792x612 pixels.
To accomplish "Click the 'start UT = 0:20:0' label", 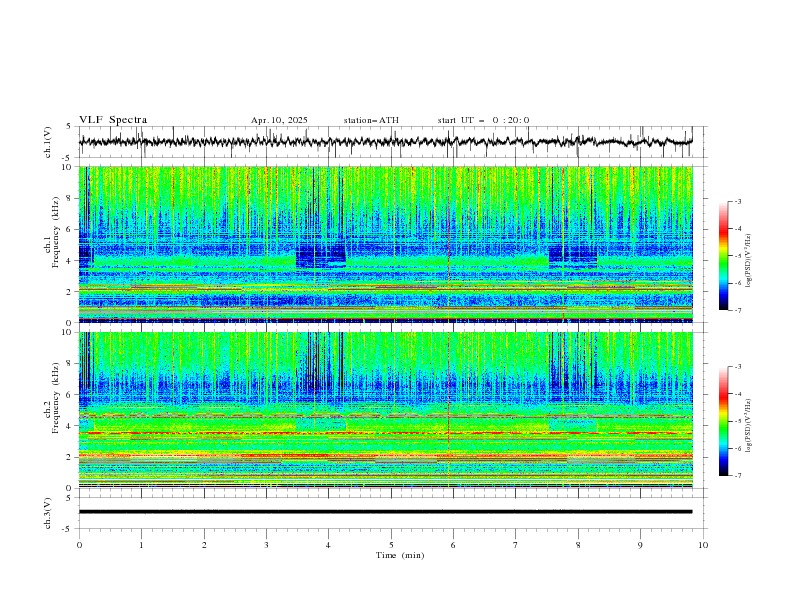I will 483,120.
